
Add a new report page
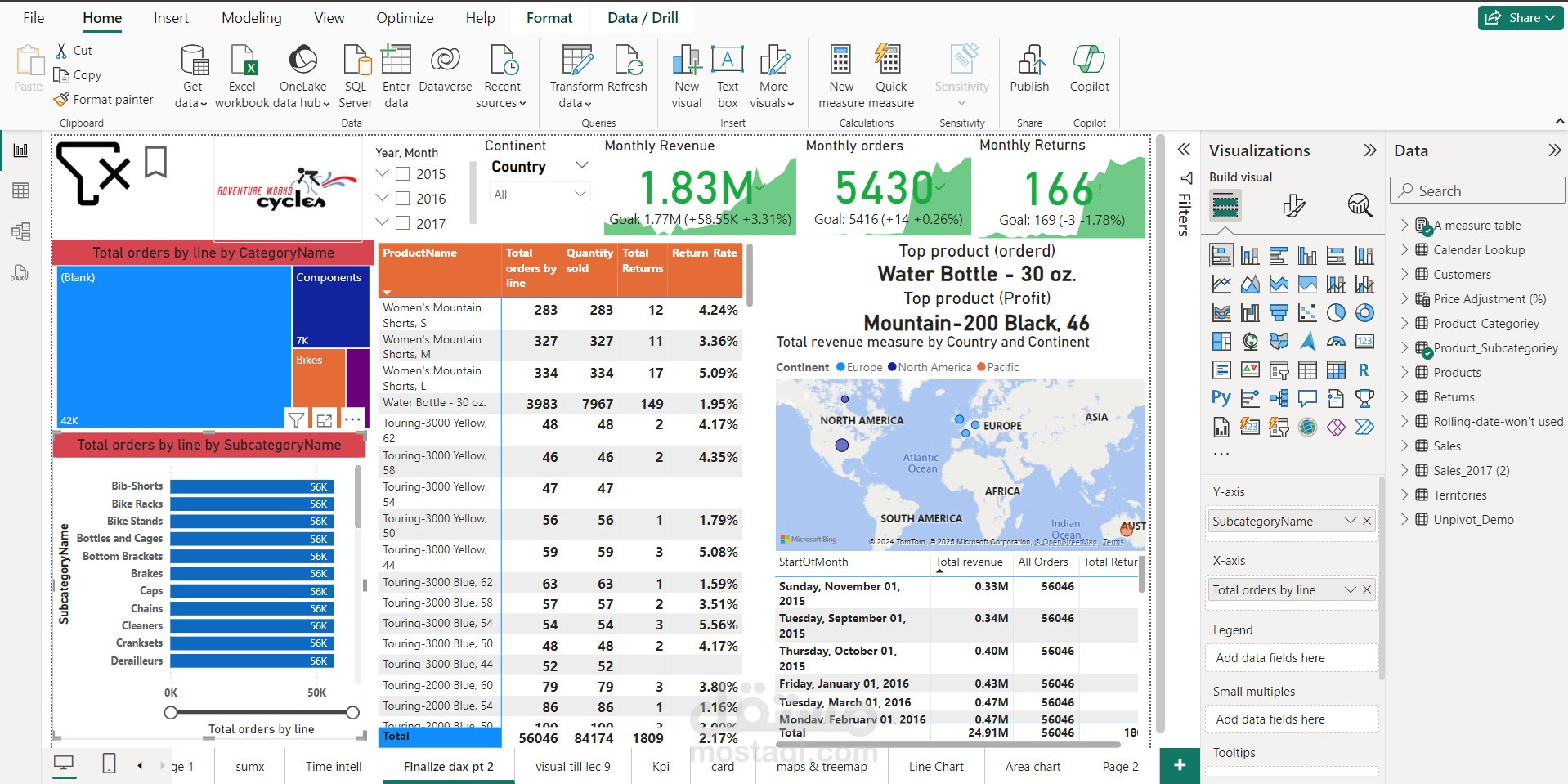coord(1179,765)
